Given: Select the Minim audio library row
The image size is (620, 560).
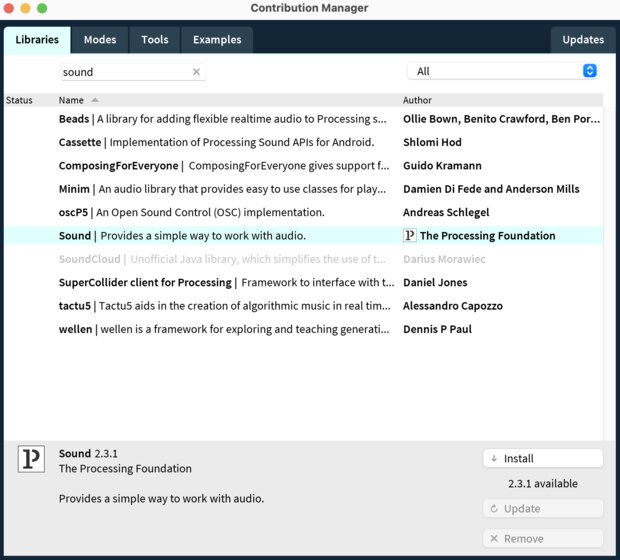Looking at the screenshot, I should point(304,189).
